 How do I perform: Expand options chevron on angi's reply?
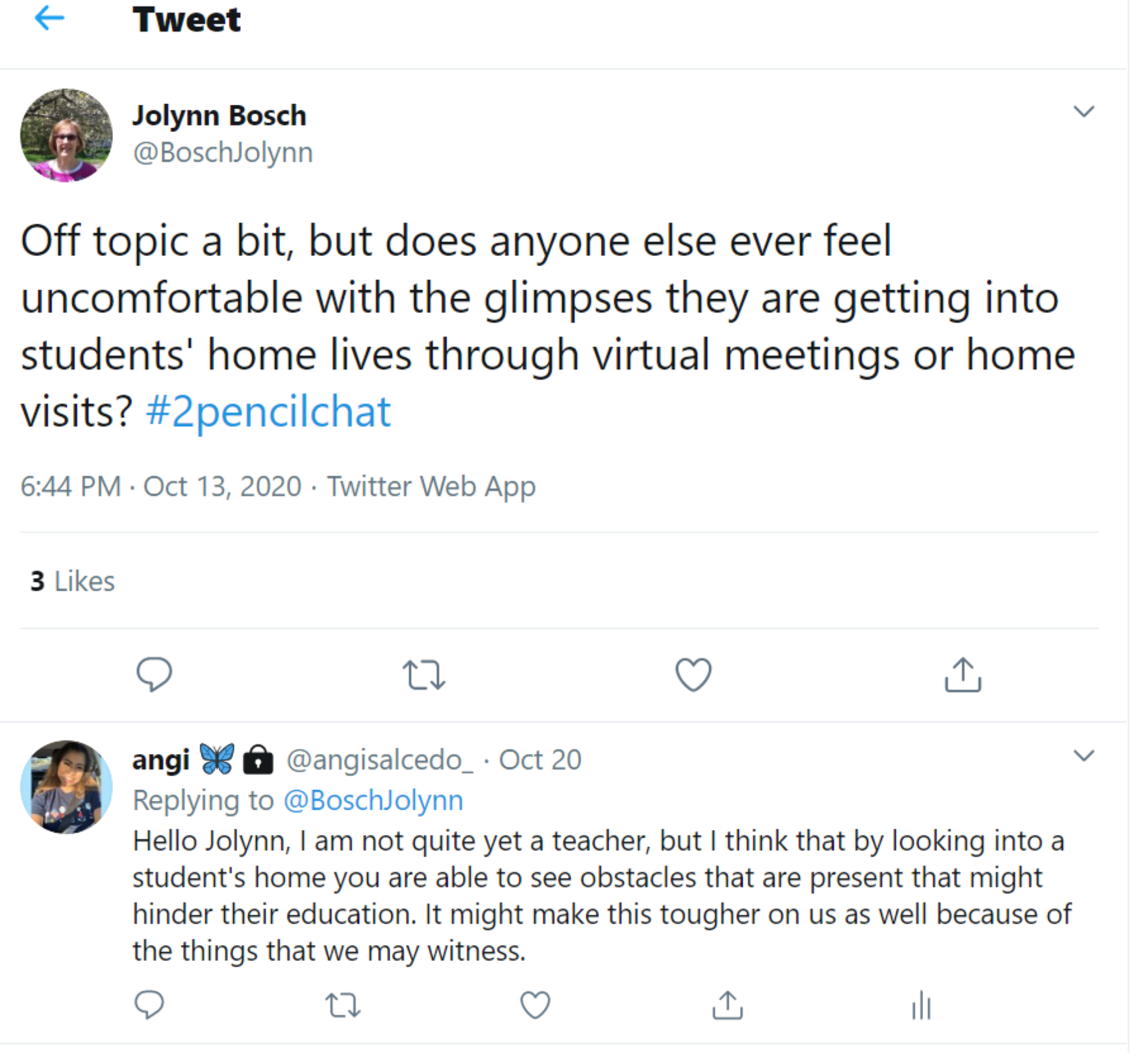pos(1084,756)
